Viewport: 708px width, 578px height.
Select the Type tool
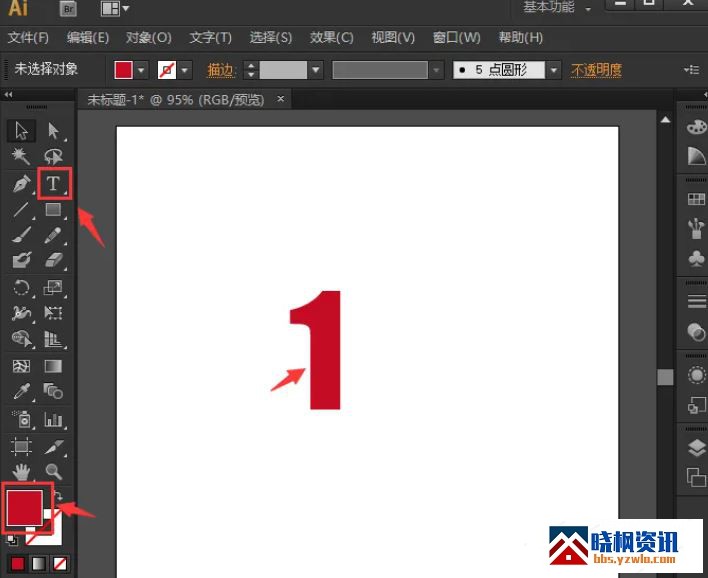(54, 184)
